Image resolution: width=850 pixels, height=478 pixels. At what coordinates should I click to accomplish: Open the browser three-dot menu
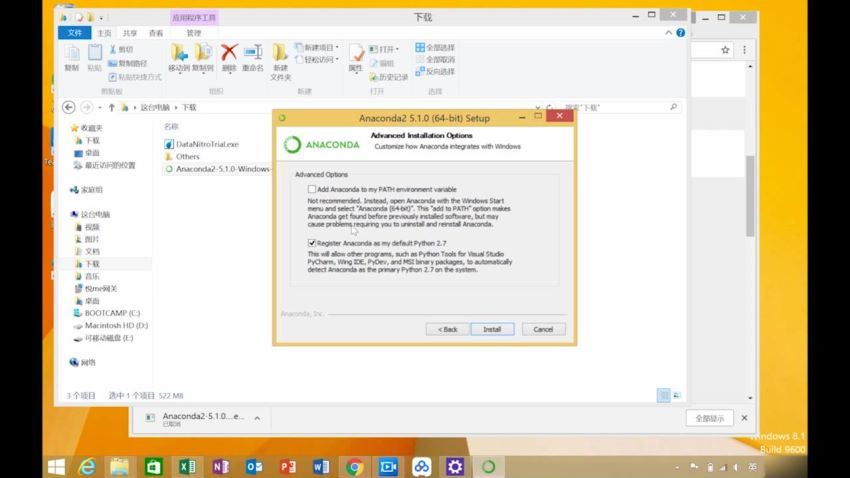[744, 50]
